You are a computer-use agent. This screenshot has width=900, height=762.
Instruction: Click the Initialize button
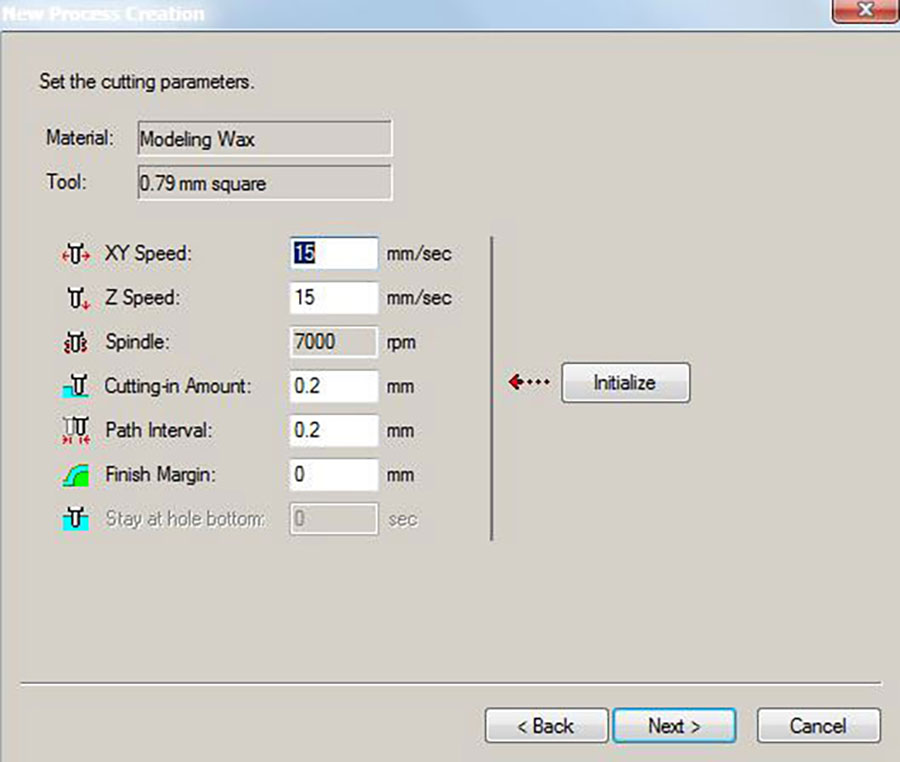(626, 383)
